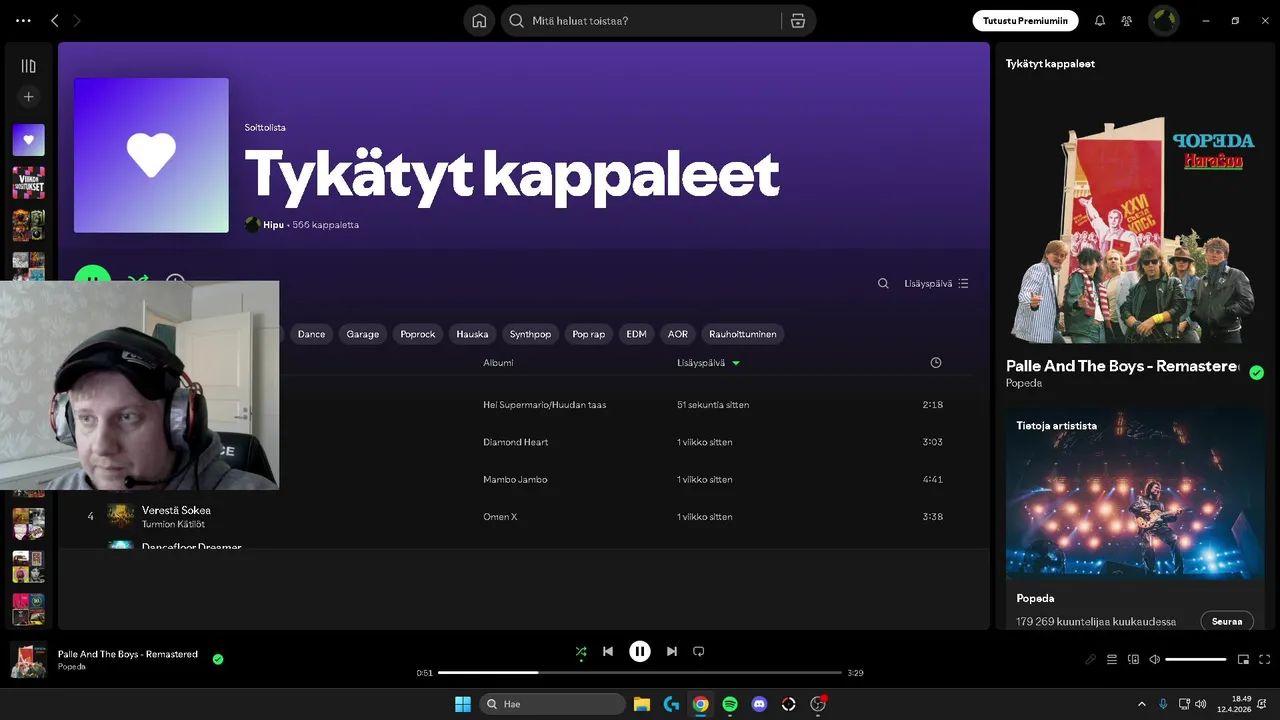Go forward with the right arrow

[x=77, y=20]
